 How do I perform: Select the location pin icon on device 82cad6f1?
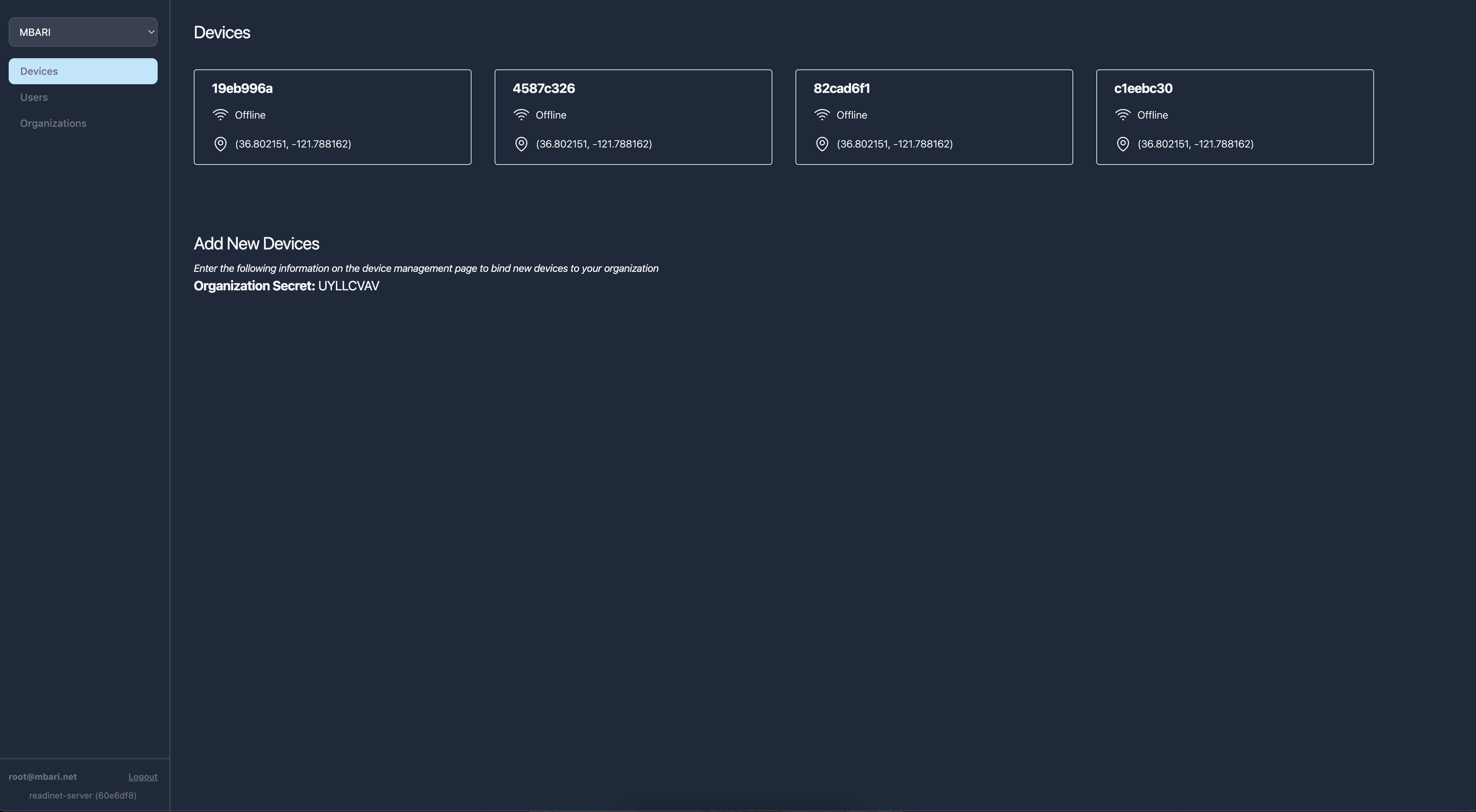pyautogui.click(x=822, y=144)
